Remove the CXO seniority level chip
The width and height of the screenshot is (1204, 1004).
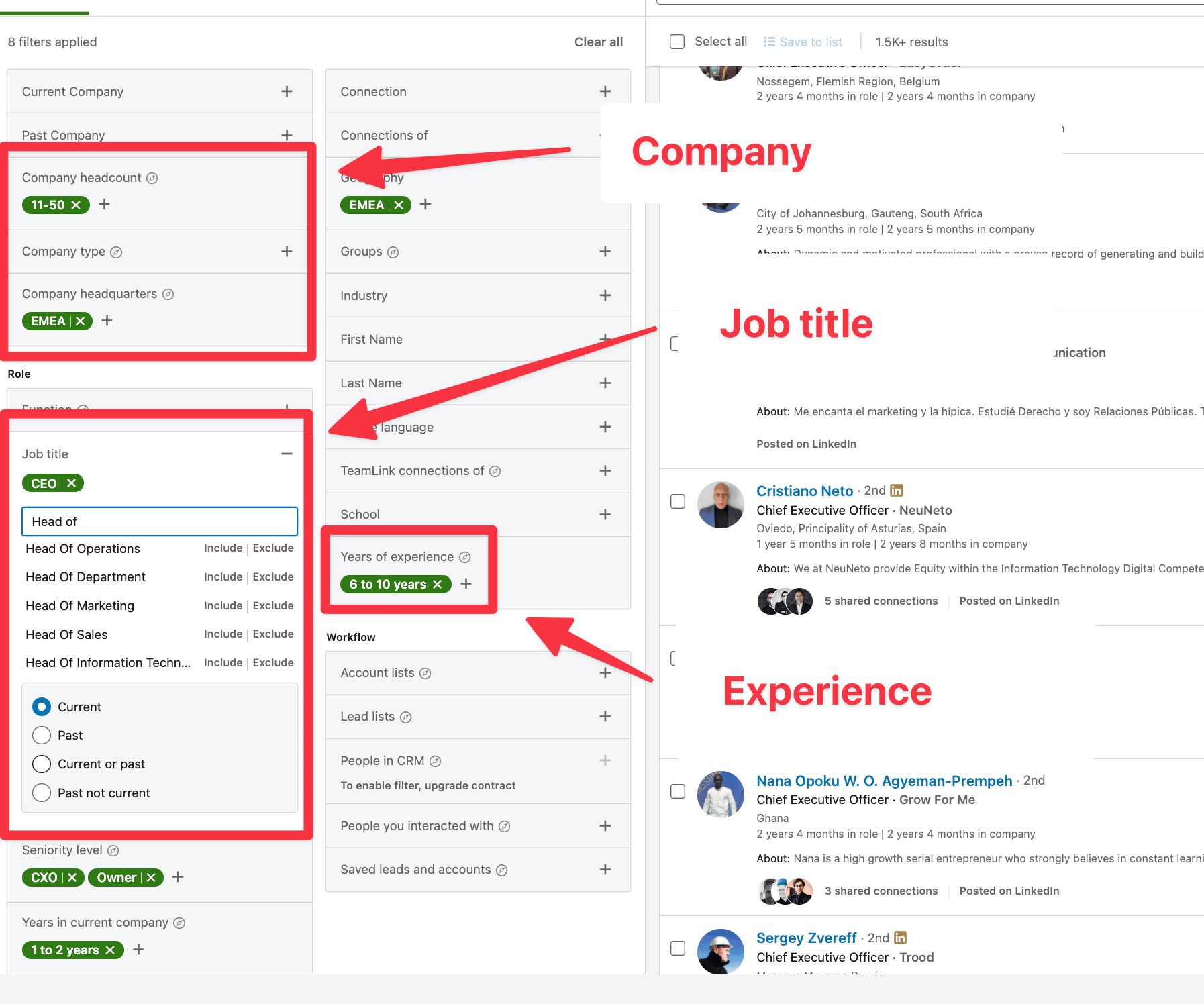(x=72, y=878)
